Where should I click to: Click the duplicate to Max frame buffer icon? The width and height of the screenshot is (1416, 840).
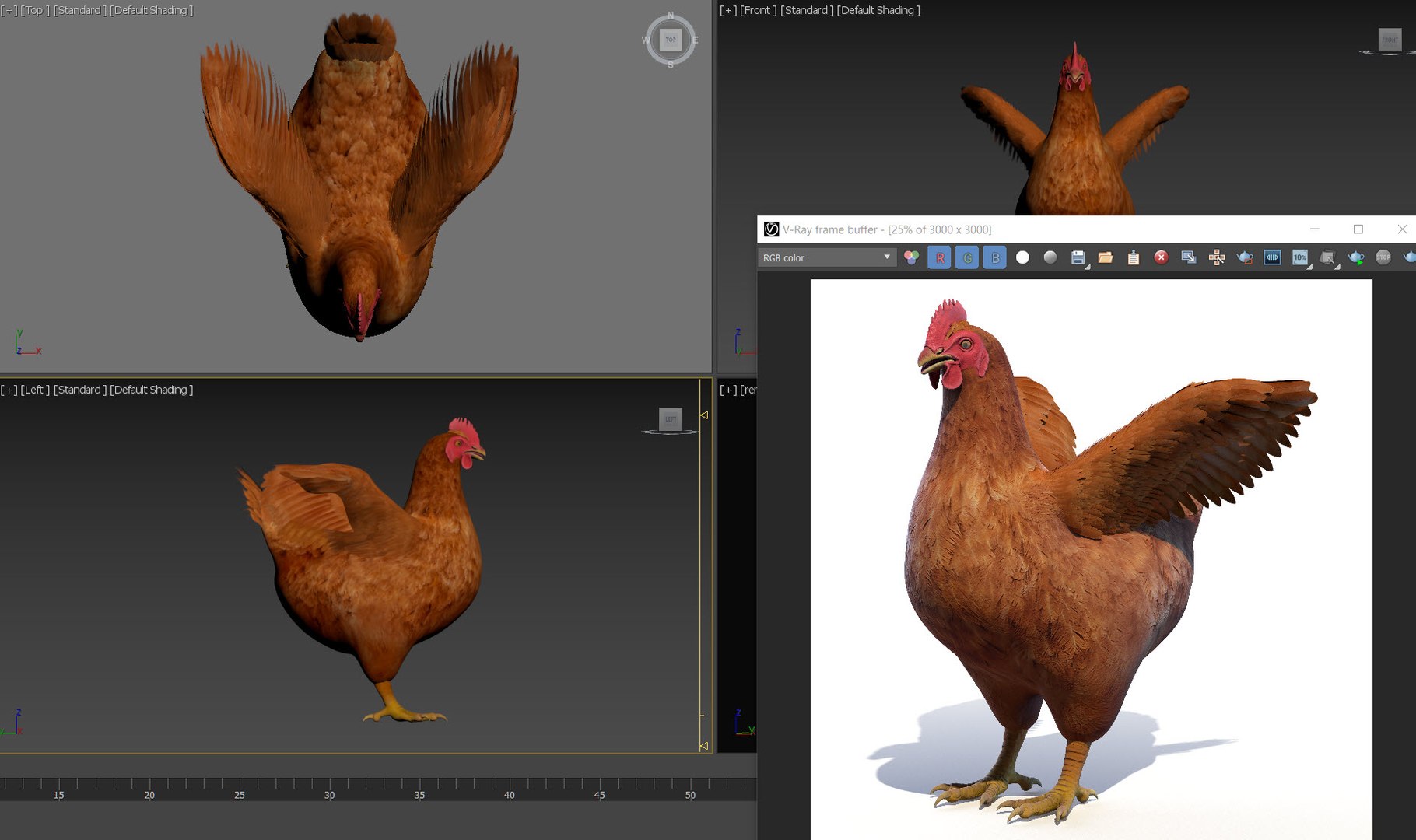point(1189,257)
